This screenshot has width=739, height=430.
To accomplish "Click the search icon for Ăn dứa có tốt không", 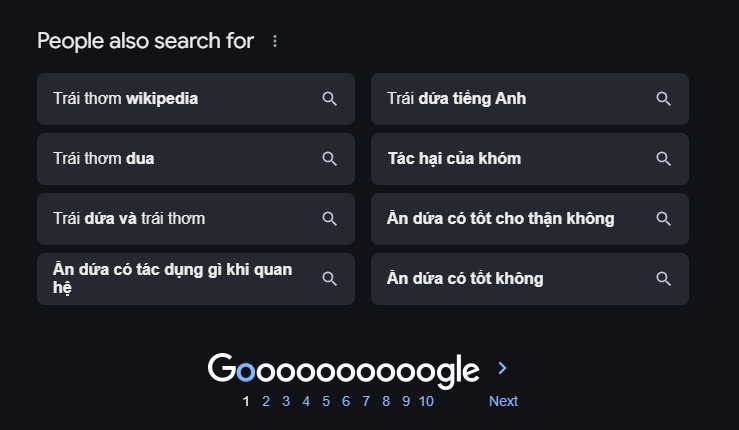I will click(x=663, y=279).
